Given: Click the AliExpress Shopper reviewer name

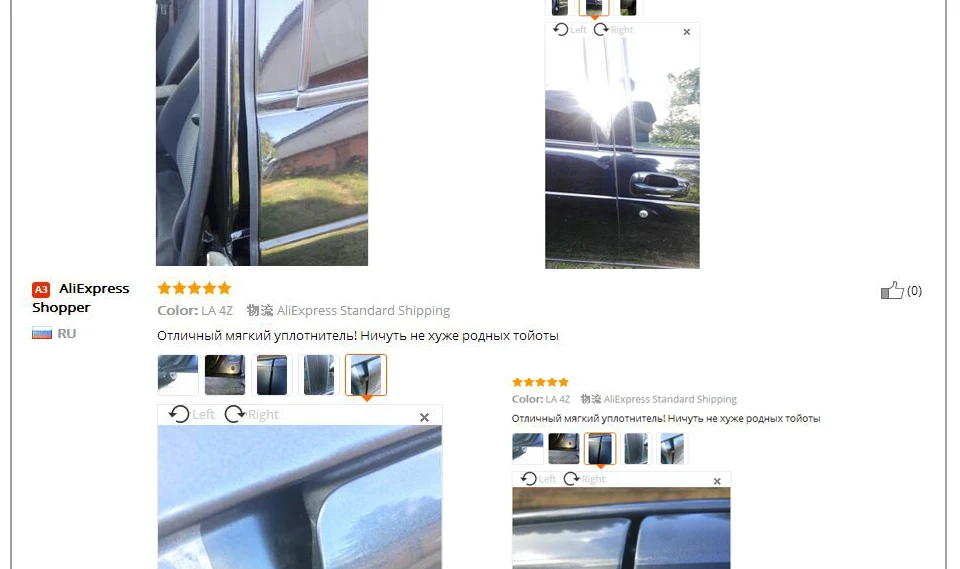Looking at the screenshot, I should click(x=81, y=298).
